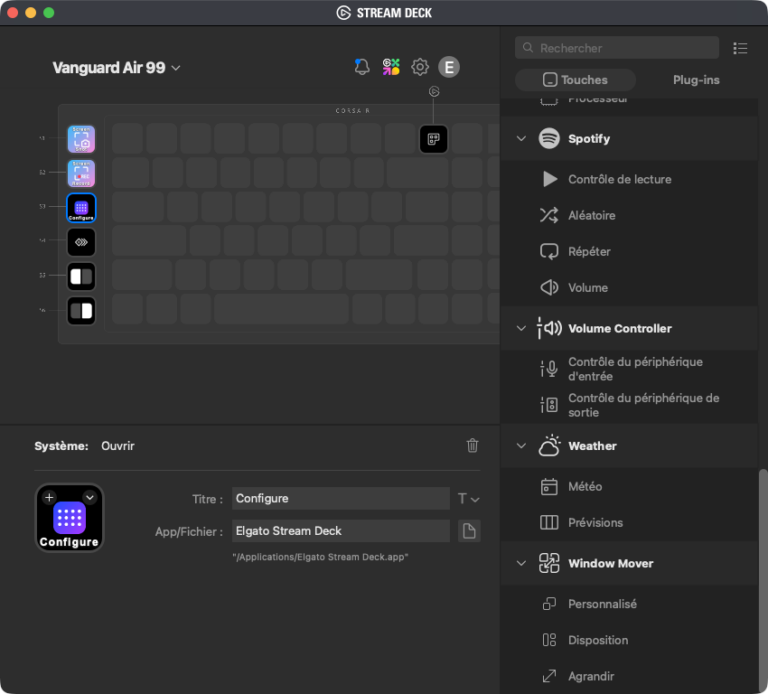Select the black key on the top row

point(433,139)
